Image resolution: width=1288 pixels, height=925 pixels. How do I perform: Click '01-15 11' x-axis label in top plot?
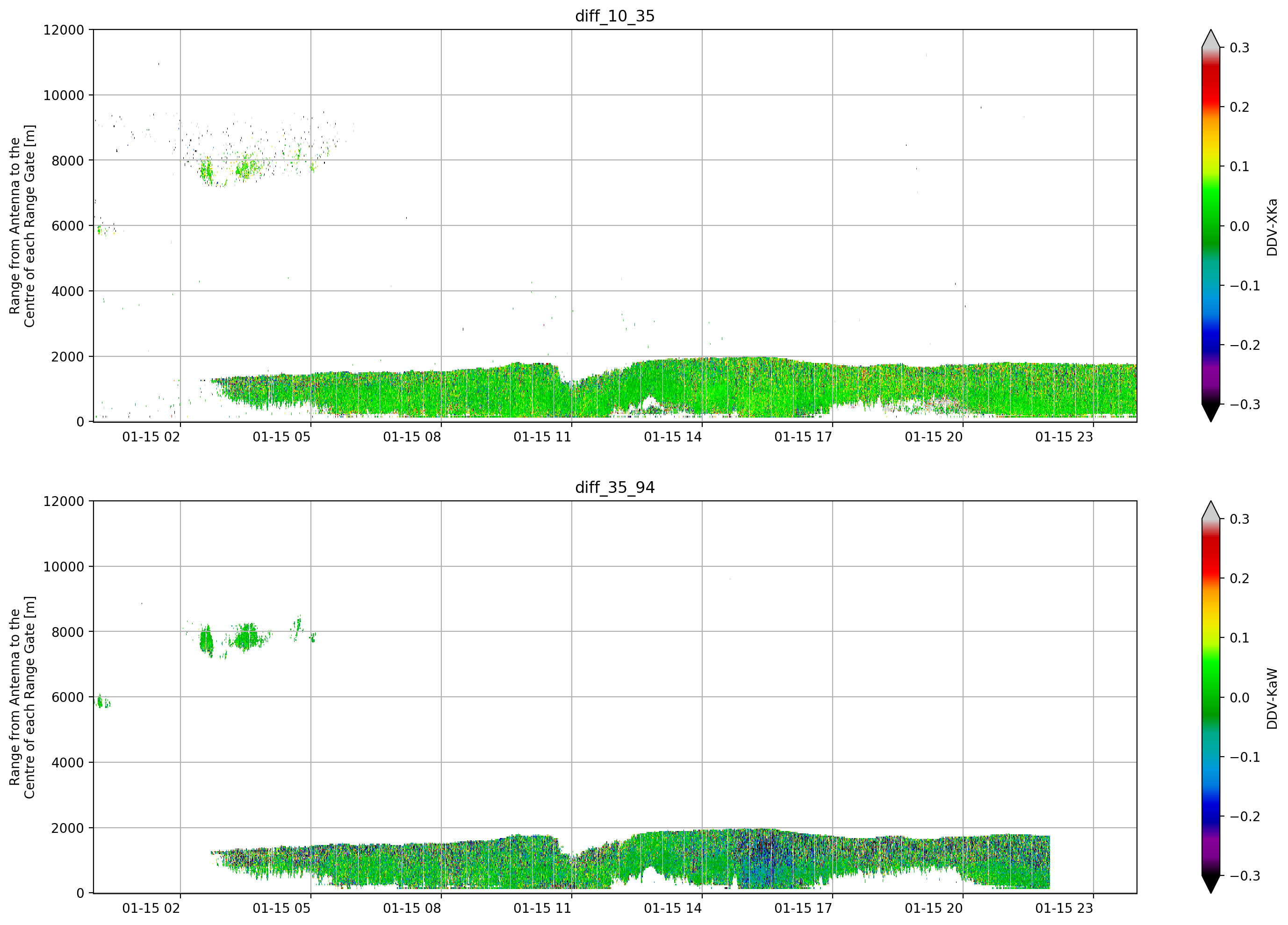coord(542,437)
